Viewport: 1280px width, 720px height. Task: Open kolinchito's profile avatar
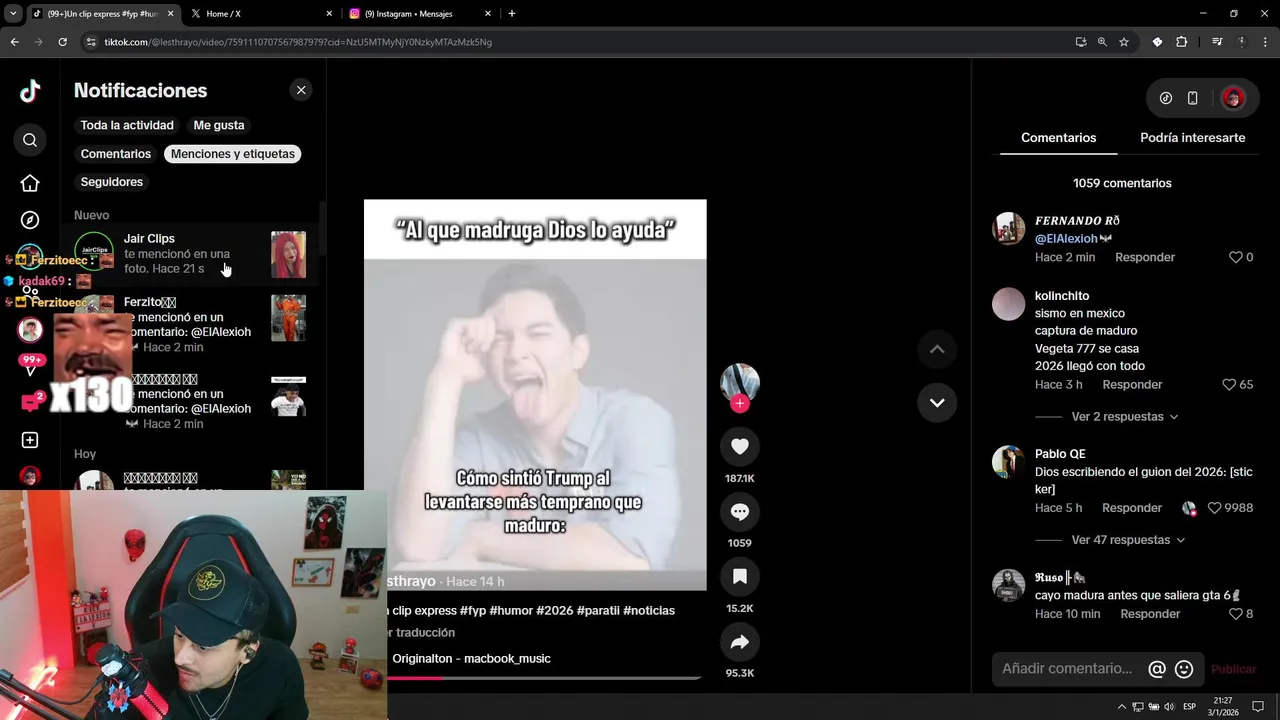click(1008, 304)
